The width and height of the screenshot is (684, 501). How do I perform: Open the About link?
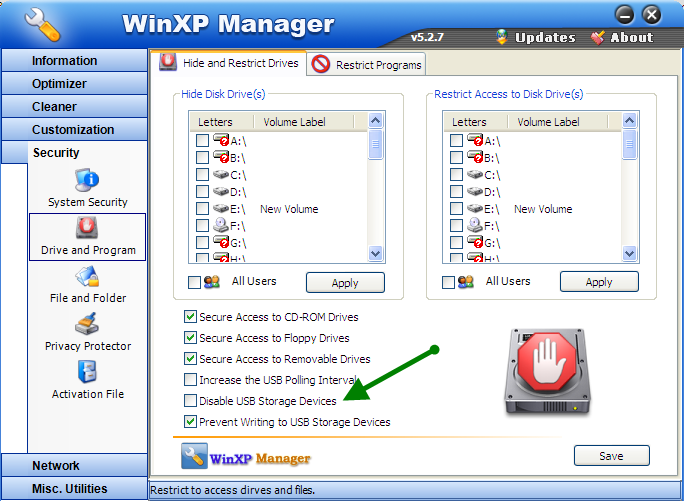click(x=631, y=38)
